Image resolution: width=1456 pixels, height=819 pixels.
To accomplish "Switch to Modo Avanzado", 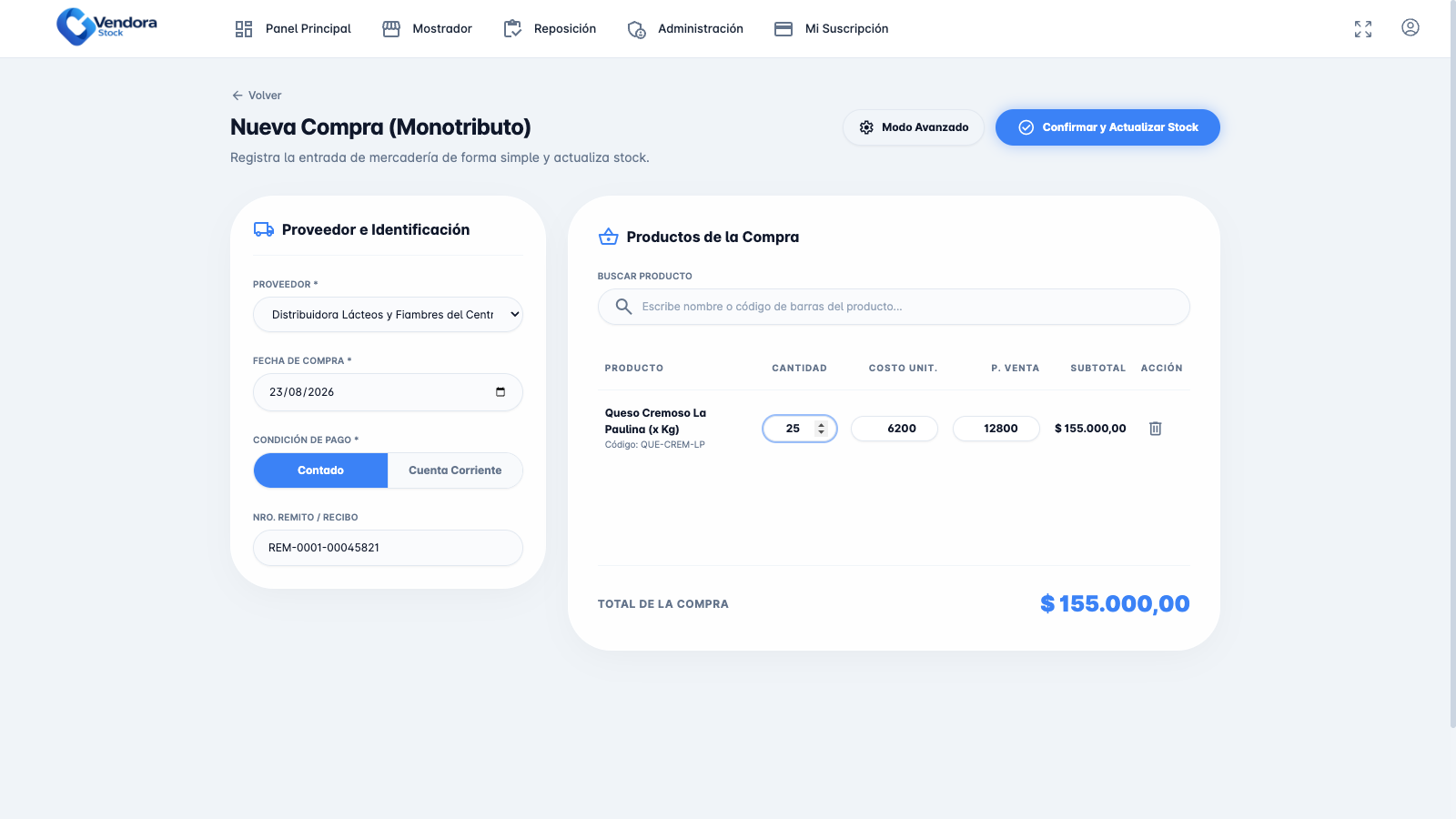I will [x=913, y=127].
